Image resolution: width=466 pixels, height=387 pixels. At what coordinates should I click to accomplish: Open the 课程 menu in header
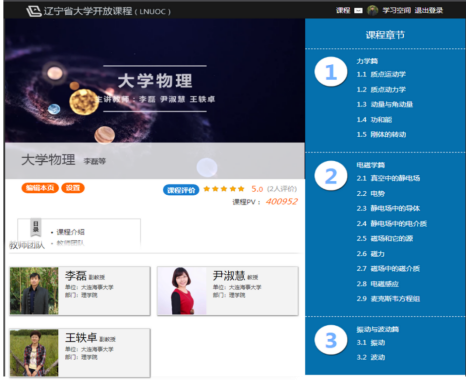343,11
